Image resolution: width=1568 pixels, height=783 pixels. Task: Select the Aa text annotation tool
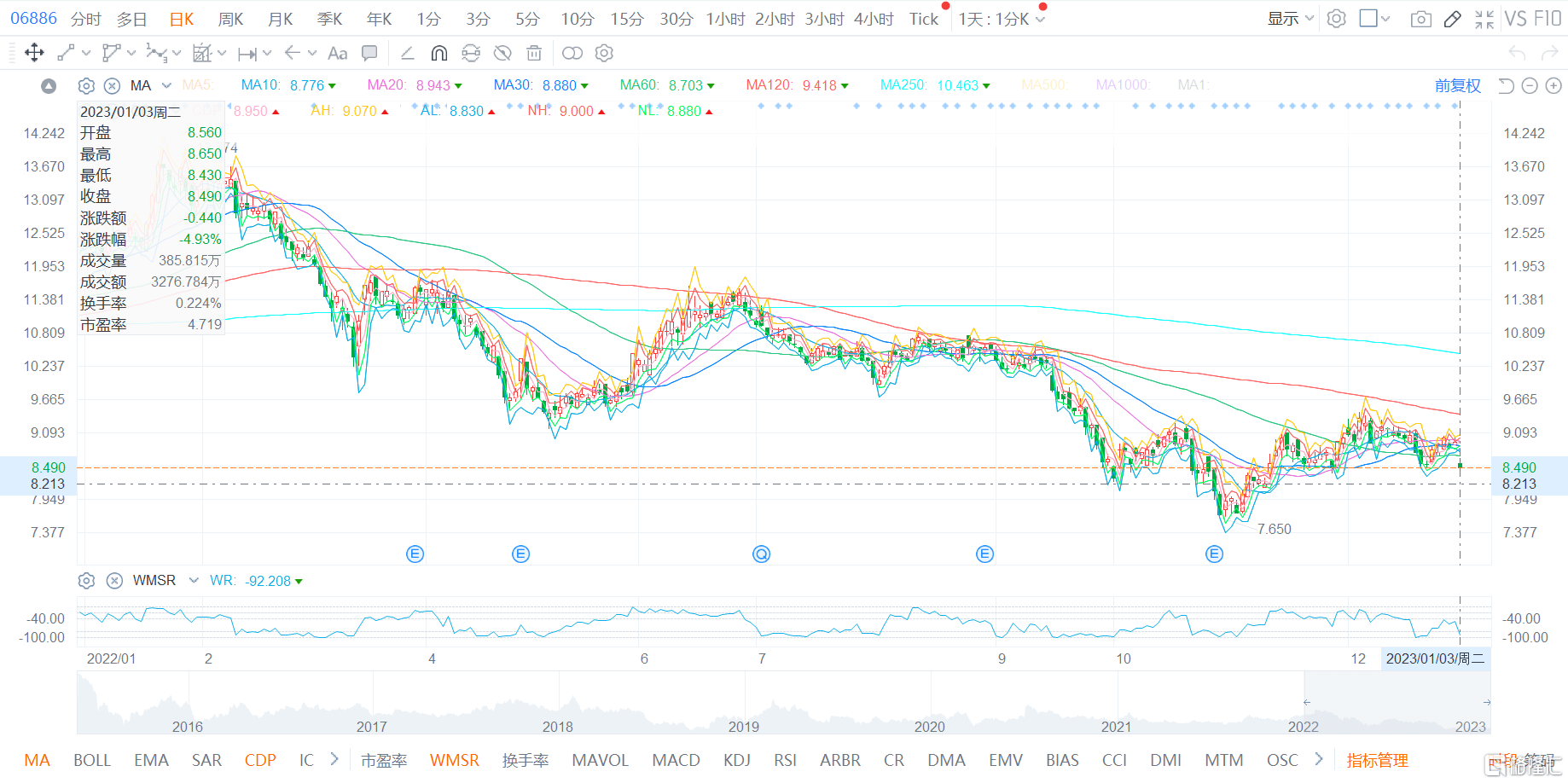click(x=338, y=53)
